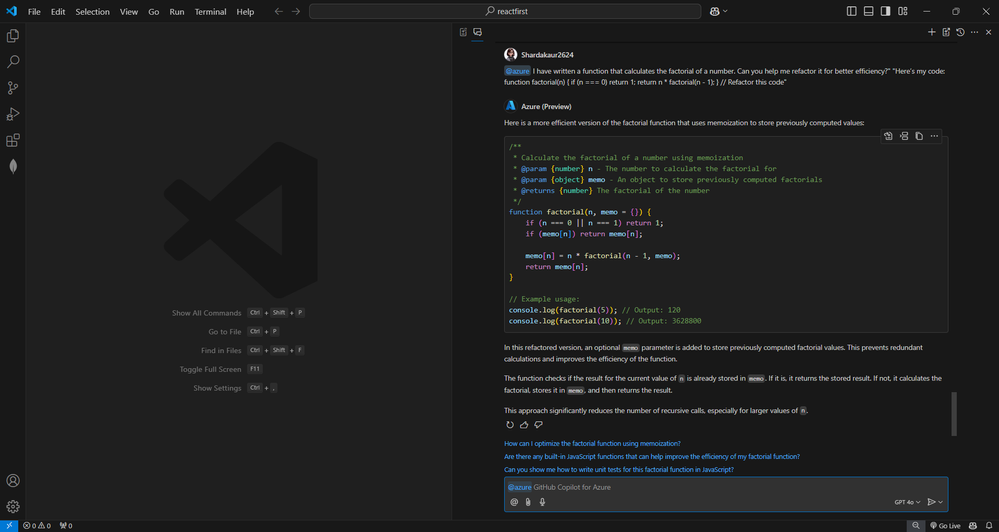Image resolution: width=999 pixels, height=532 pixels.
Task: Copy the code block
Action: 919,136
